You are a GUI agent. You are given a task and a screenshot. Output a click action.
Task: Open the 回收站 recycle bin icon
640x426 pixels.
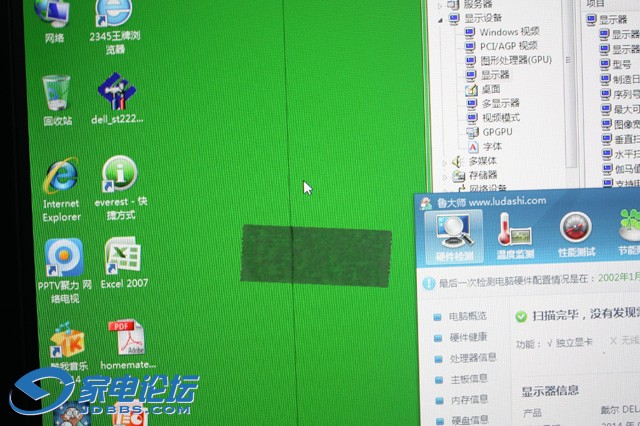(57, 100)
